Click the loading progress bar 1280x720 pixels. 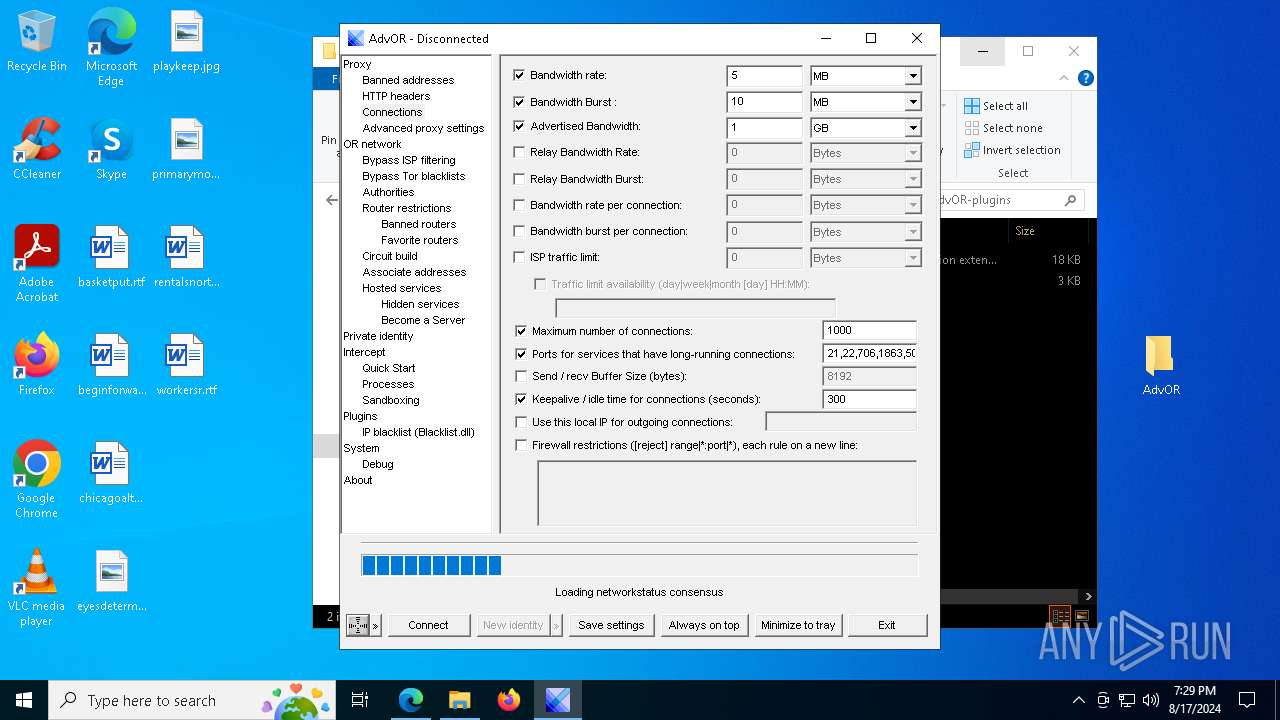pos(639,566)
